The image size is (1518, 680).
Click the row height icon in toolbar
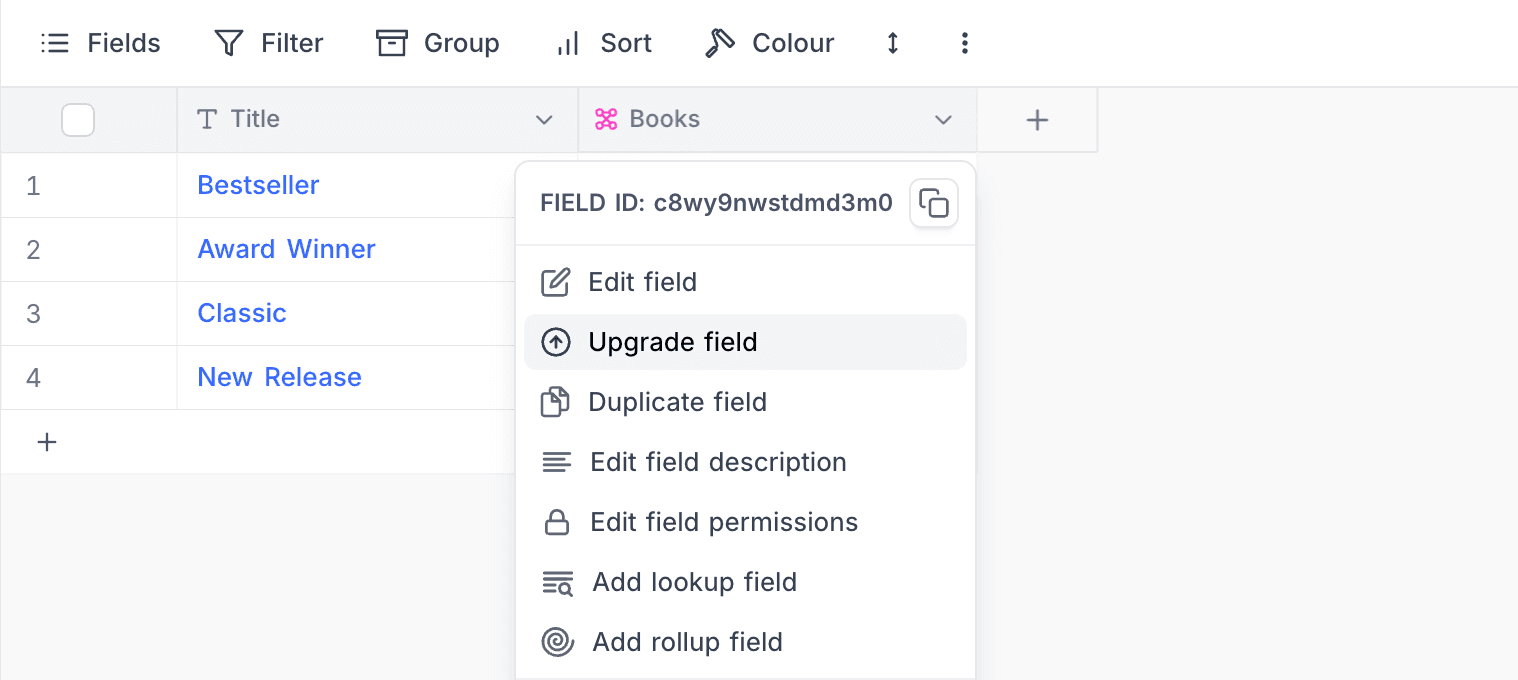point(893,43)
